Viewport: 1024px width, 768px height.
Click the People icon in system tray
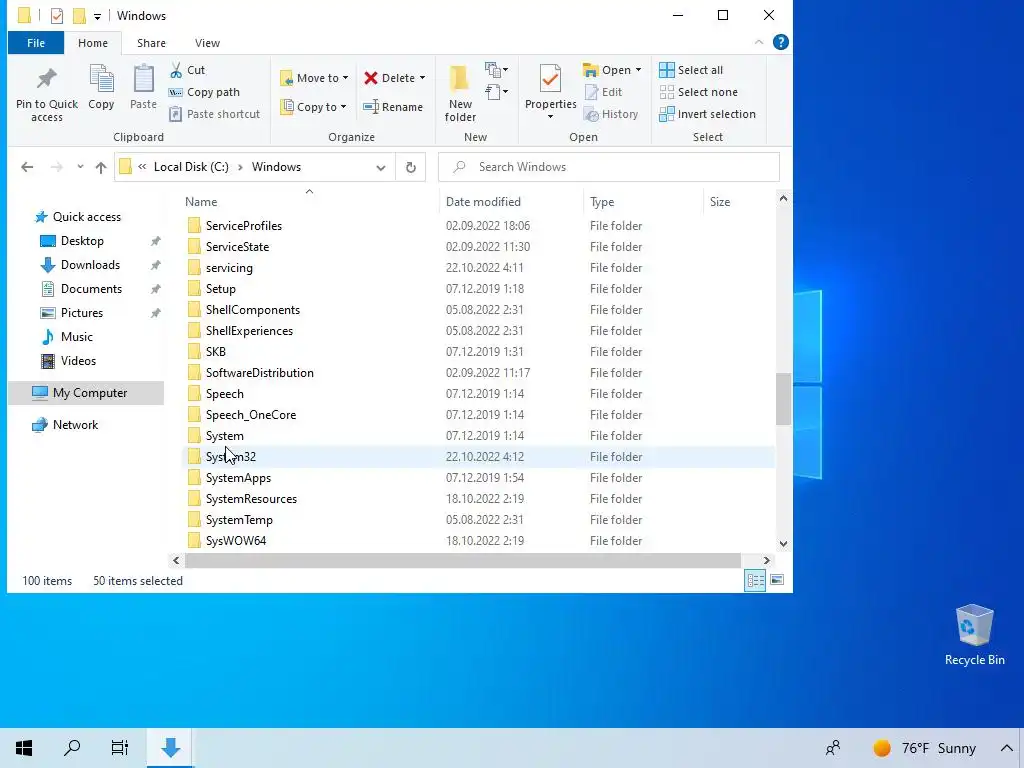tap(833, 748)
